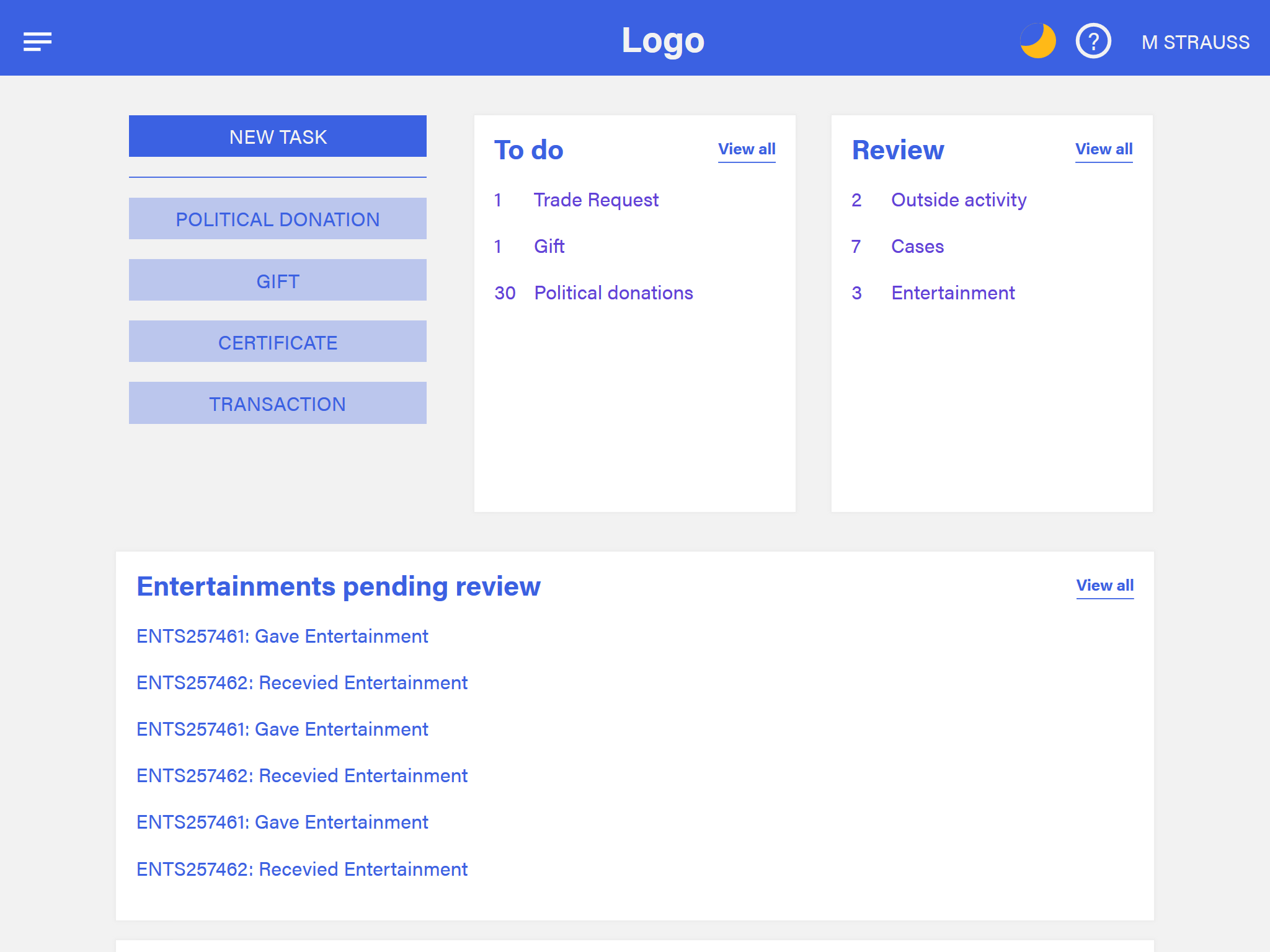Open Political donations to-do list
Image resolution: width=1270 pixels, height=952 pixels.
(x=613, y=293)
